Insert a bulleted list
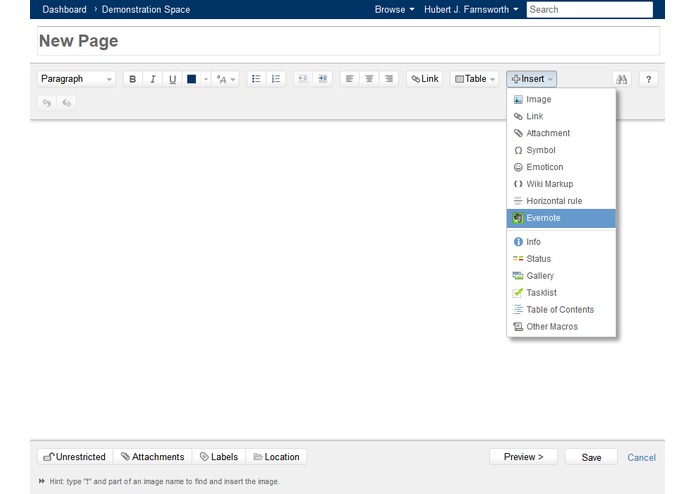This screenshot has height=494, width=695. (x=256, y=79)
